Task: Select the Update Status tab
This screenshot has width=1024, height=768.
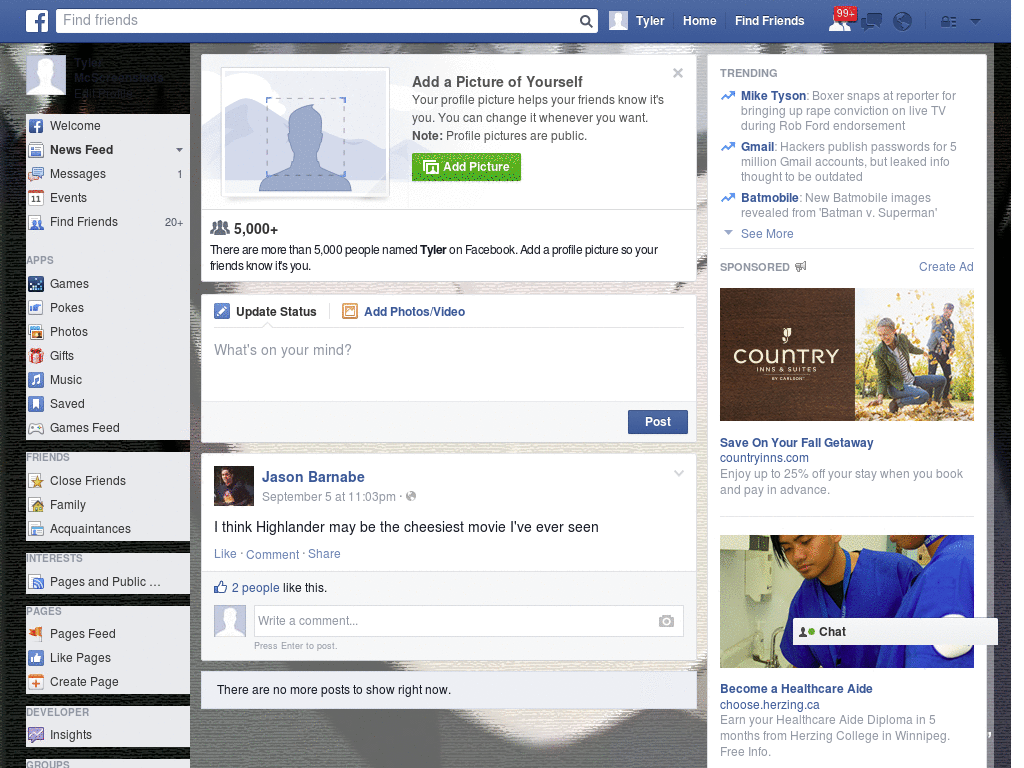Action: click(266, 312)
